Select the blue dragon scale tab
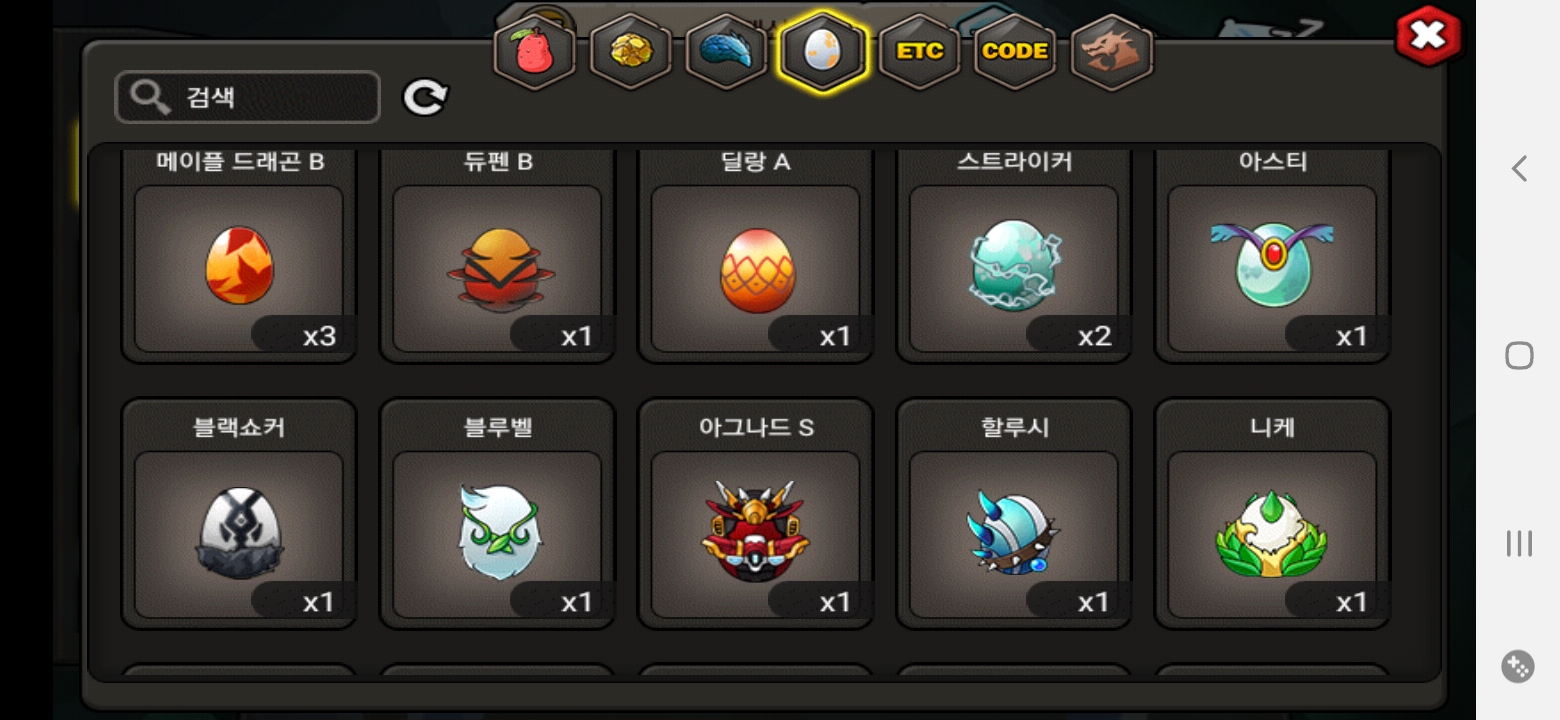This screenshot has width=1560, height=720. click(x=726, y=52)
